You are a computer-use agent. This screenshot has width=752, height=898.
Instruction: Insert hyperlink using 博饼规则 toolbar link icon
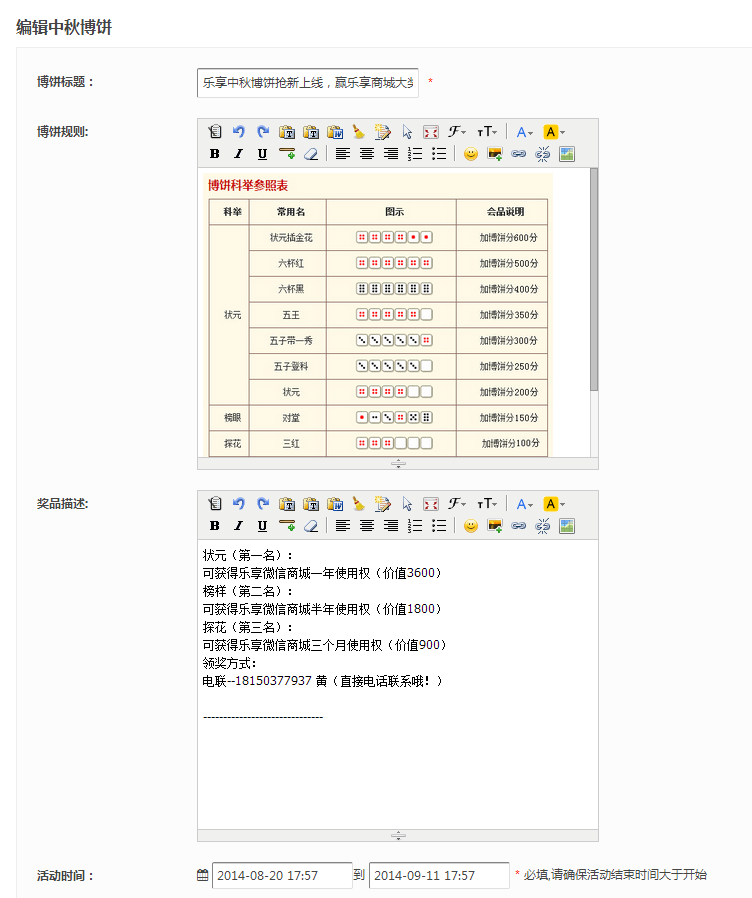coord(518,154)
